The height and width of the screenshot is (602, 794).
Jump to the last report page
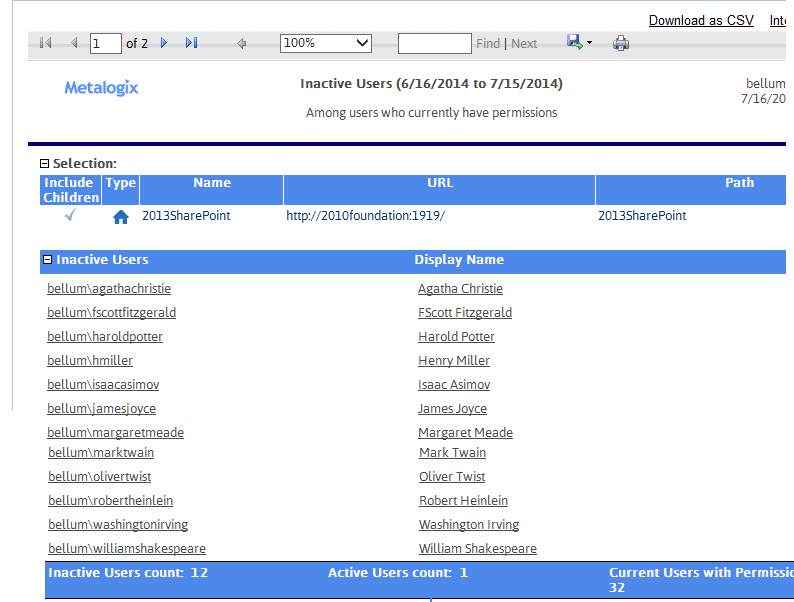point(191,43)
